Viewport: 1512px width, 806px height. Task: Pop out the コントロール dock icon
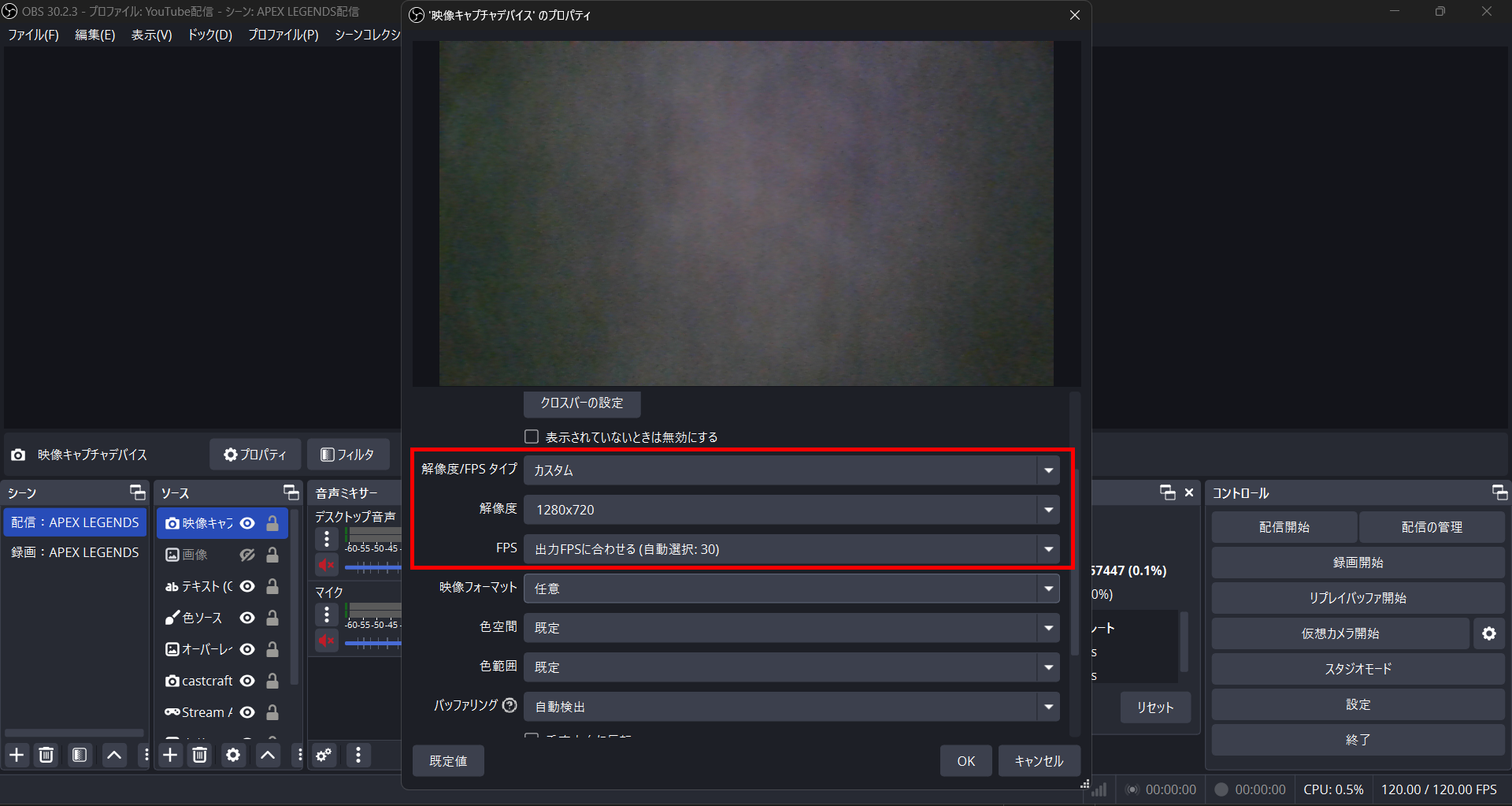(1499, 492)
